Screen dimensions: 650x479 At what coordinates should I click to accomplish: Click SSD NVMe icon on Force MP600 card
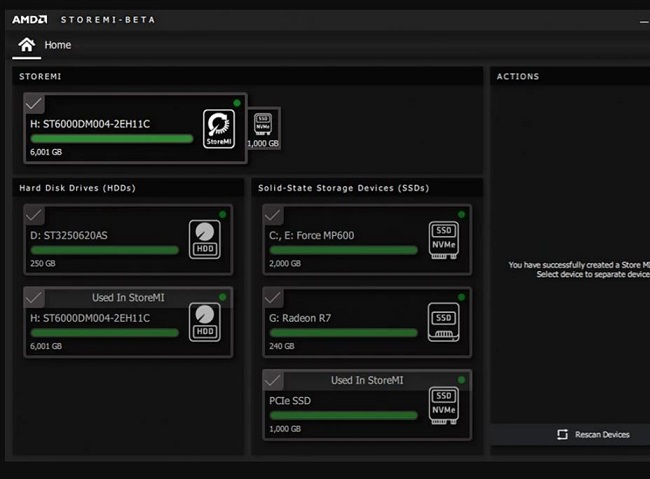coord(444,240)
